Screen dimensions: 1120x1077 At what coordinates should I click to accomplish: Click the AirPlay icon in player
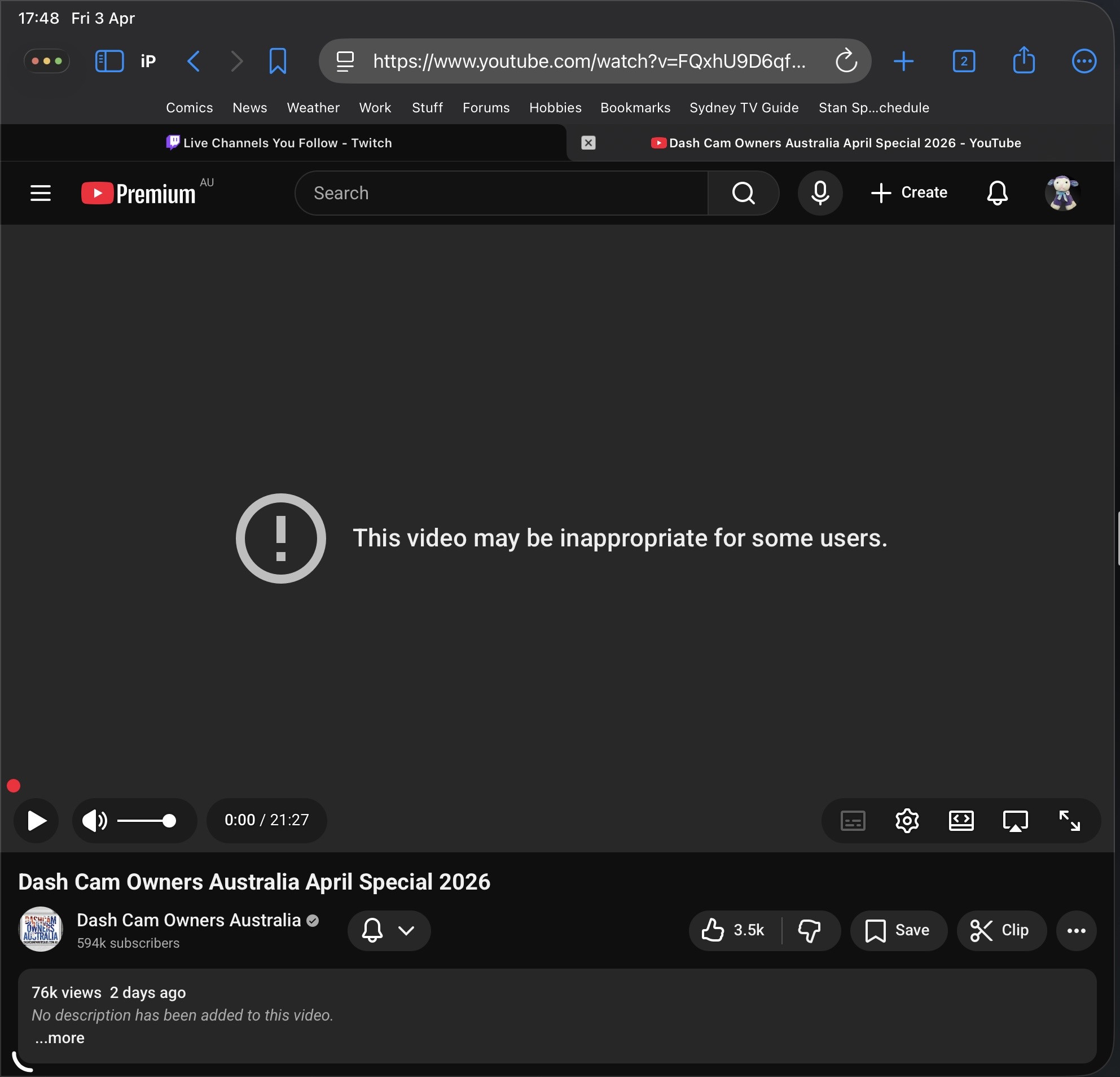pyautogui.click(x=1015, y=820)
